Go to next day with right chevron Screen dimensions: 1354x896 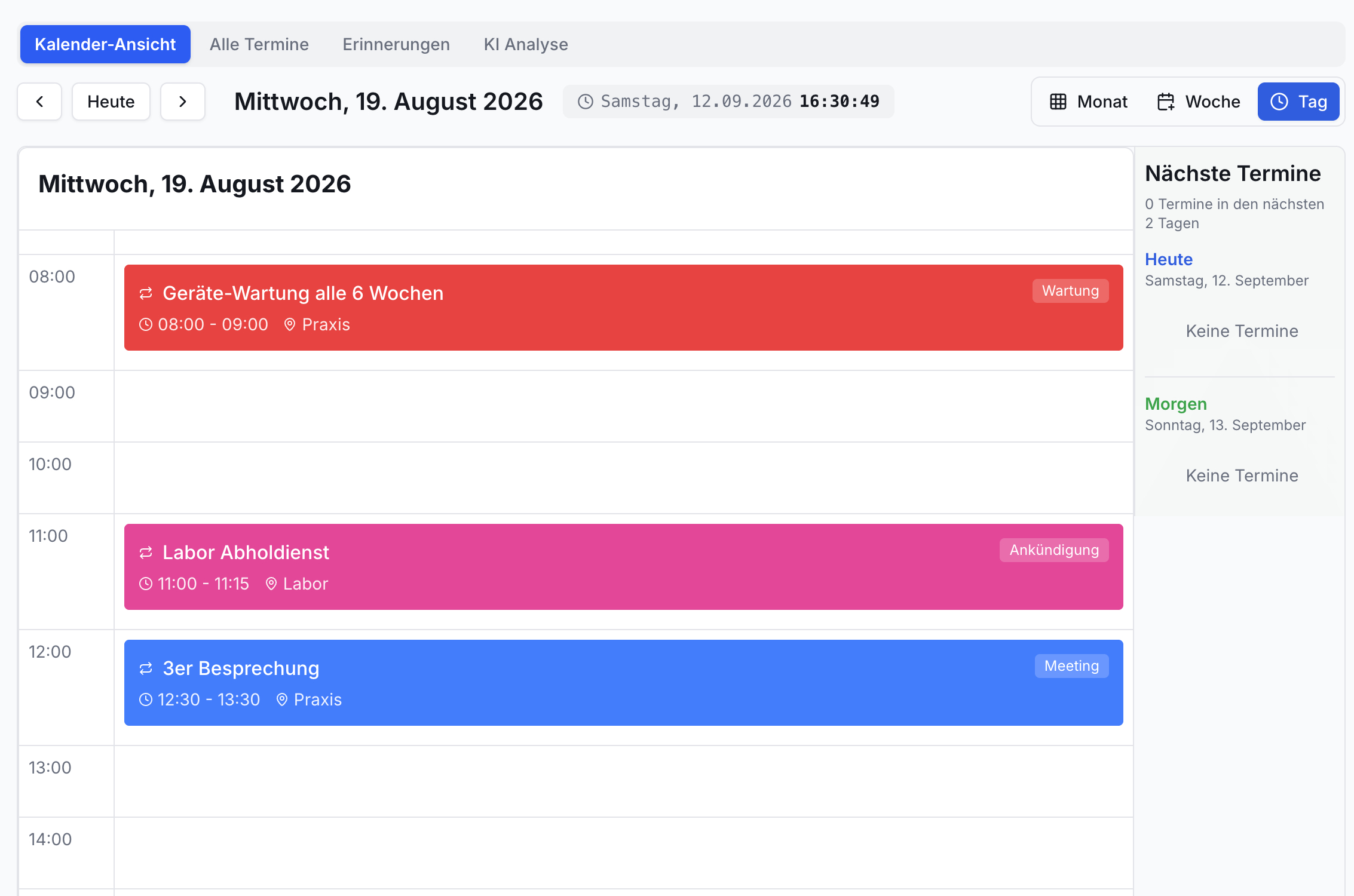tap(183, 102)
